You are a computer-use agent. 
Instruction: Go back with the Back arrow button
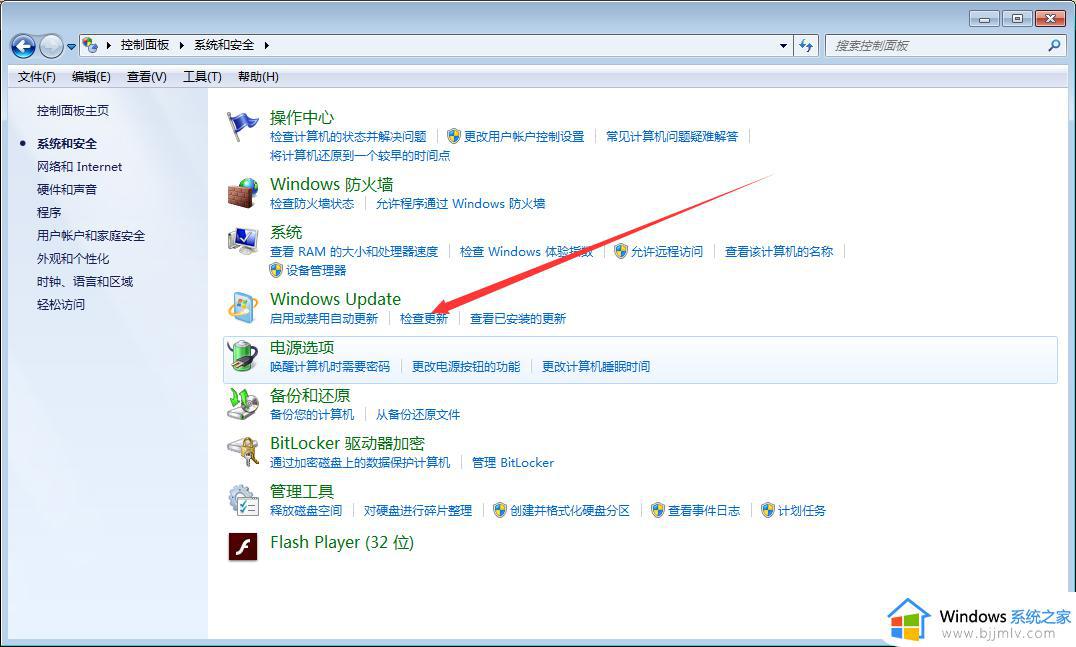point(23,46)
